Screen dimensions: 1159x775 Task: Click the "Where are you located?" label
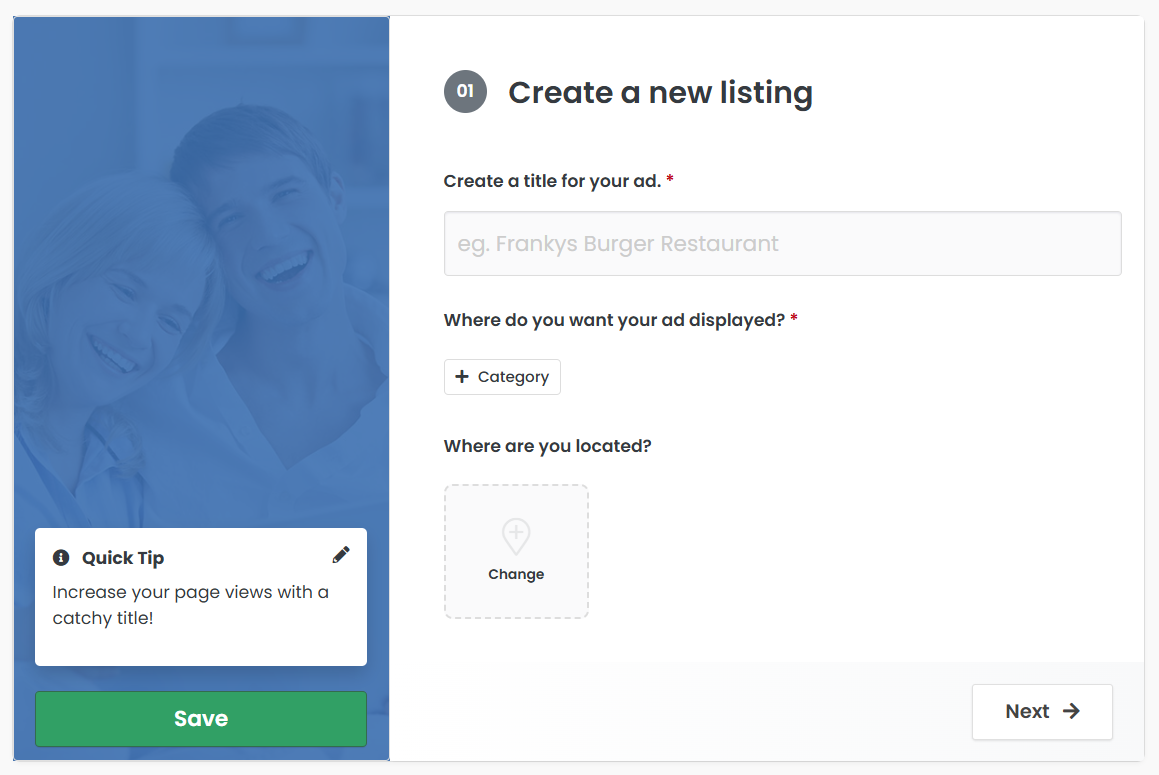547,446
